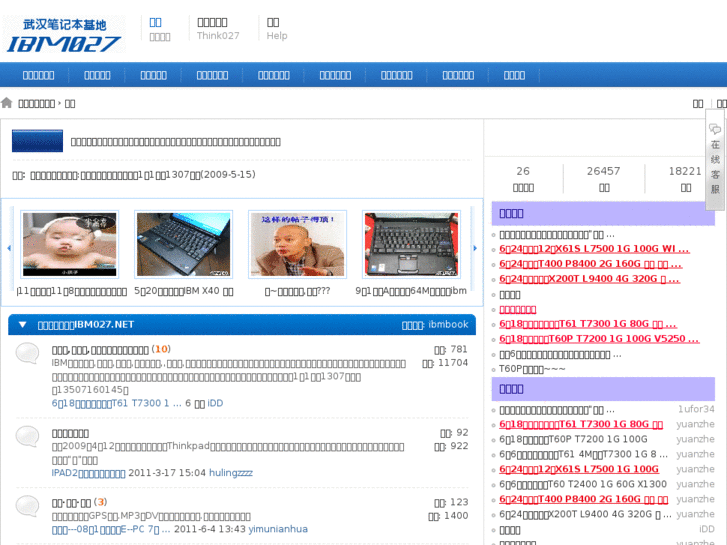Open the IBM X40 laptop thumbnail

coord(184,244)
